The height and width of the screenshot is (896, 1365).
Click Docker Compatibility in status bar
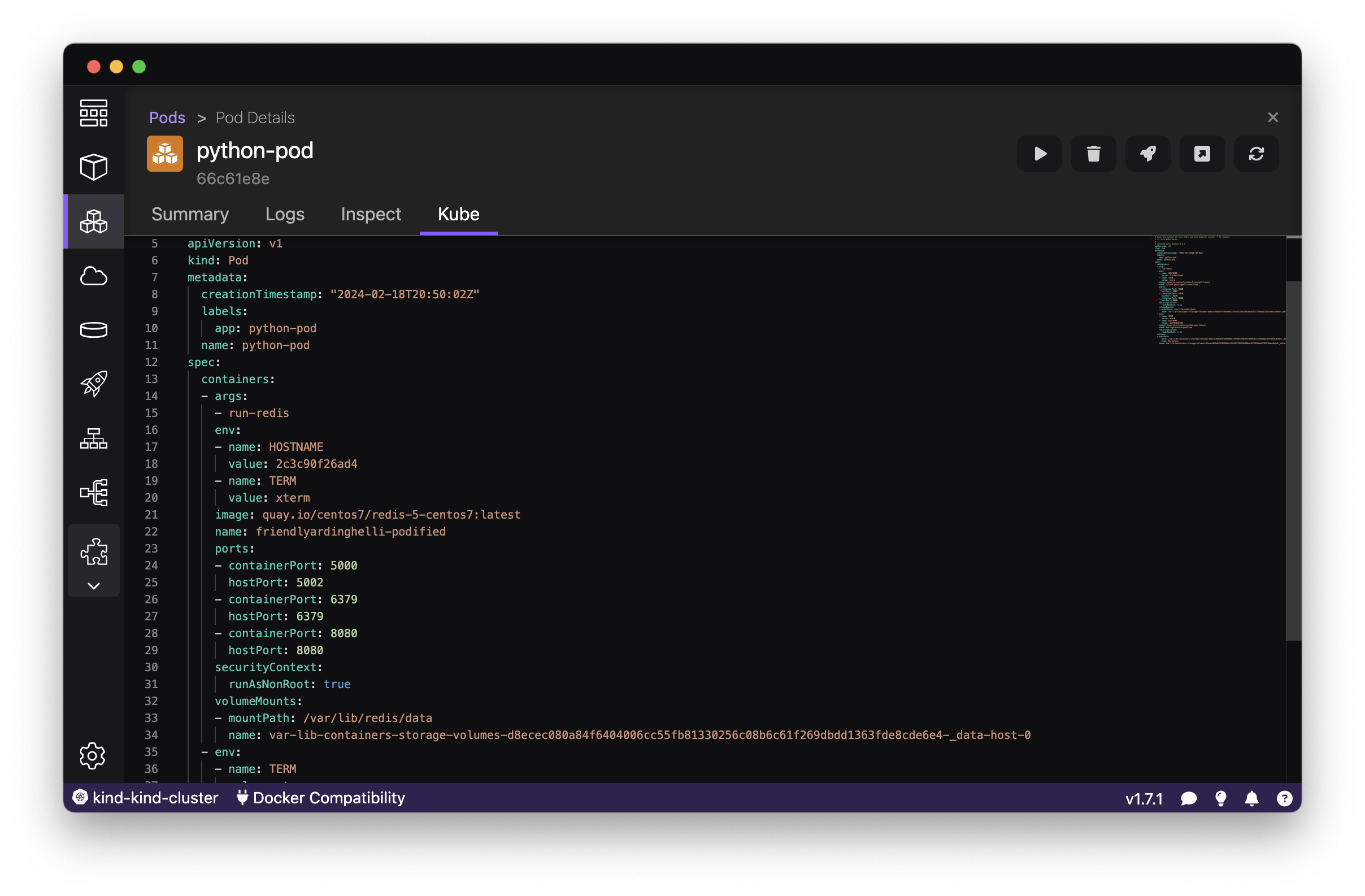point(321,798)
